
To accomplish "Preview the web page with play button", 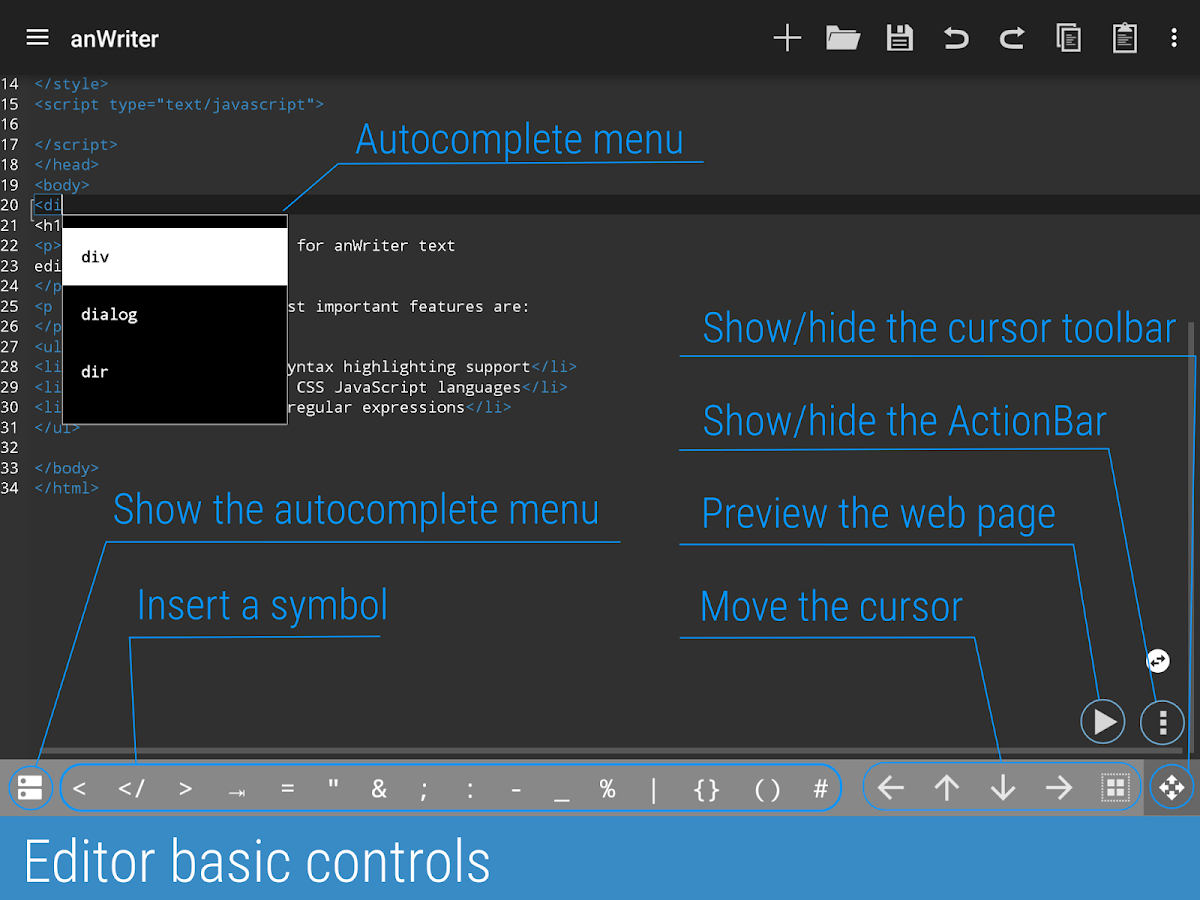I will tap(1103, 721).
